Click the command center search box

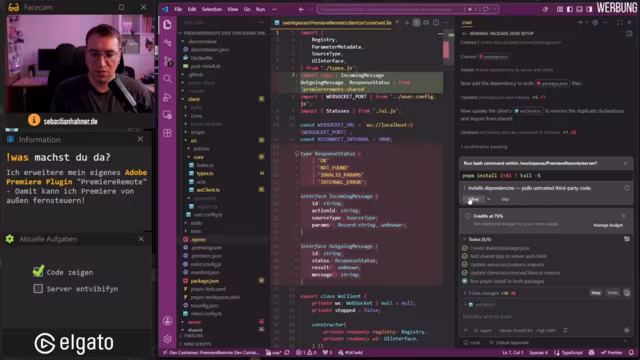point(407,9)
